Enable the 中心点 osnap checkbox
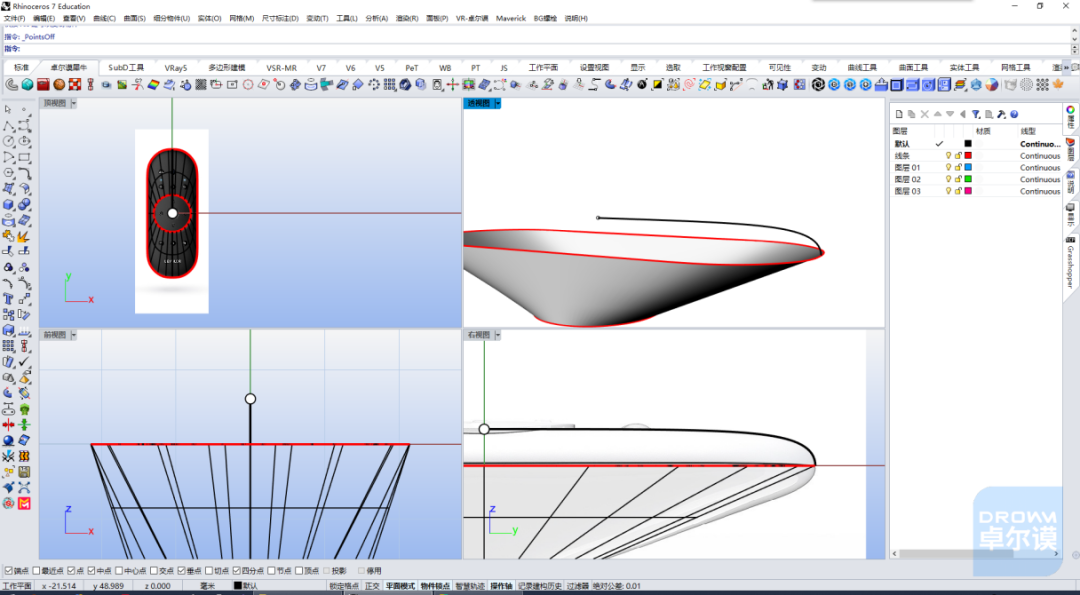1080x595 pixels. point(118,571)
